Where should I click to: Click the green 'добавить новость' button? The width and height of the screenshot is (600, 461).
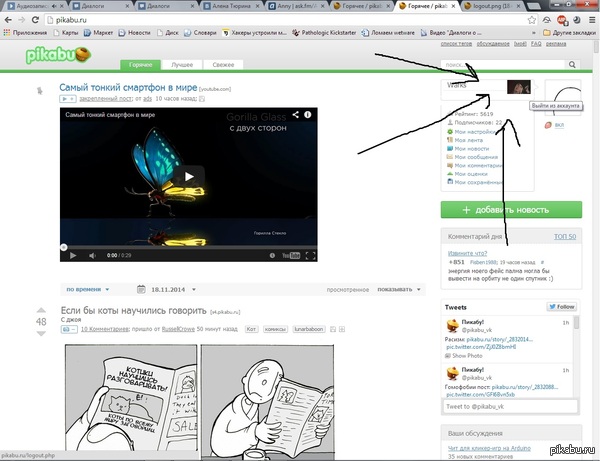click(x=510, y=209)
